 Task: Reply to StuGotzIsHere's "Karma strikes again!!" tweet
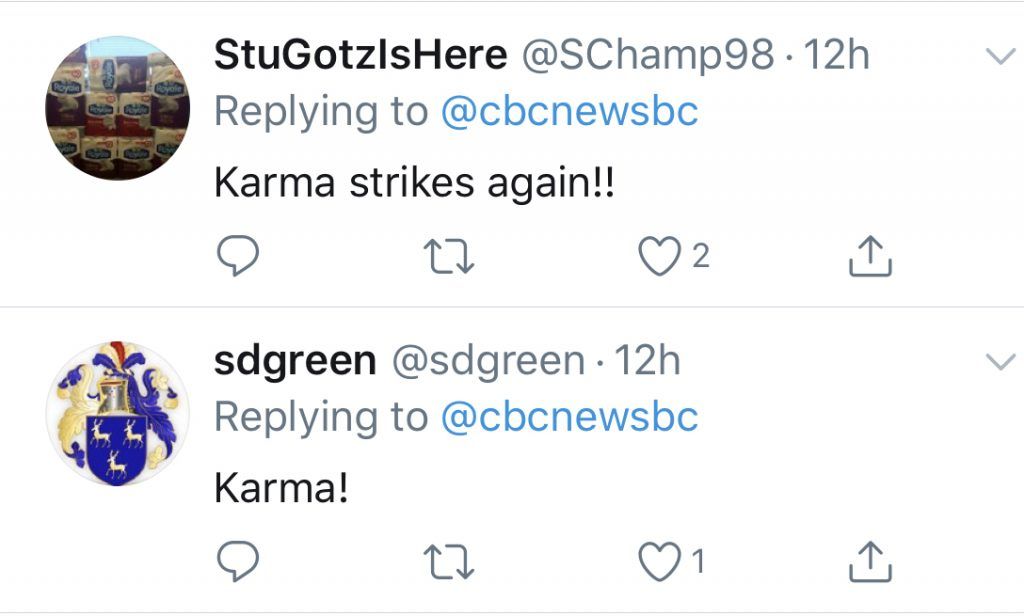tap(238, 257)
